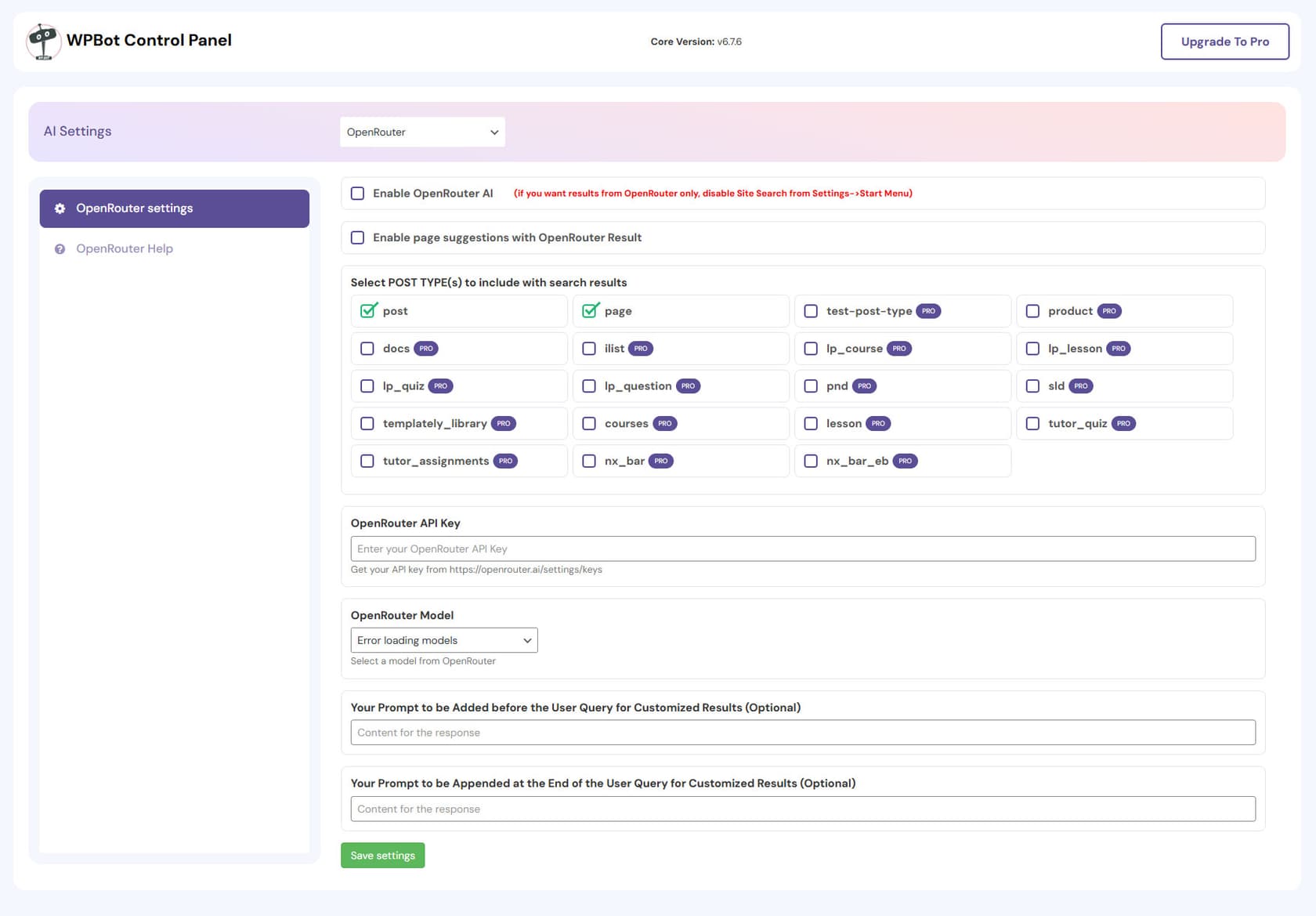The height and width of the screenshot is (916, 1316).
Task: Click the PRO badge next to sld
Action: 1081,386
